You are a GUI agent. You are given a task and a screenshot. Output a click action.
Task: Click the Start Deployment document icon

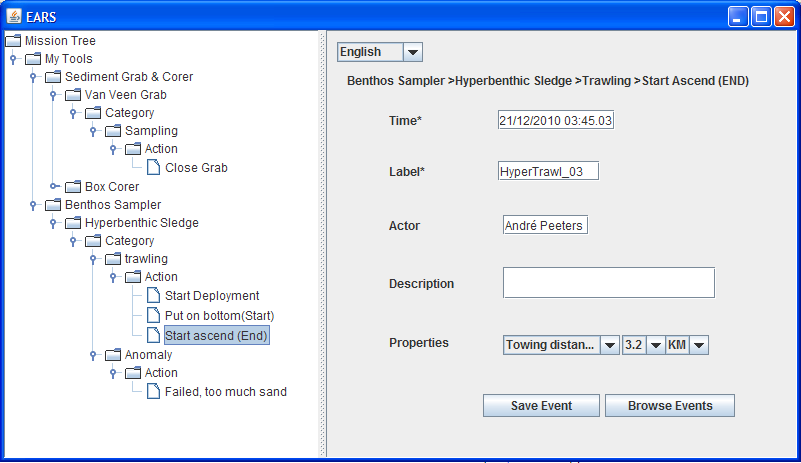click(153, 295)
